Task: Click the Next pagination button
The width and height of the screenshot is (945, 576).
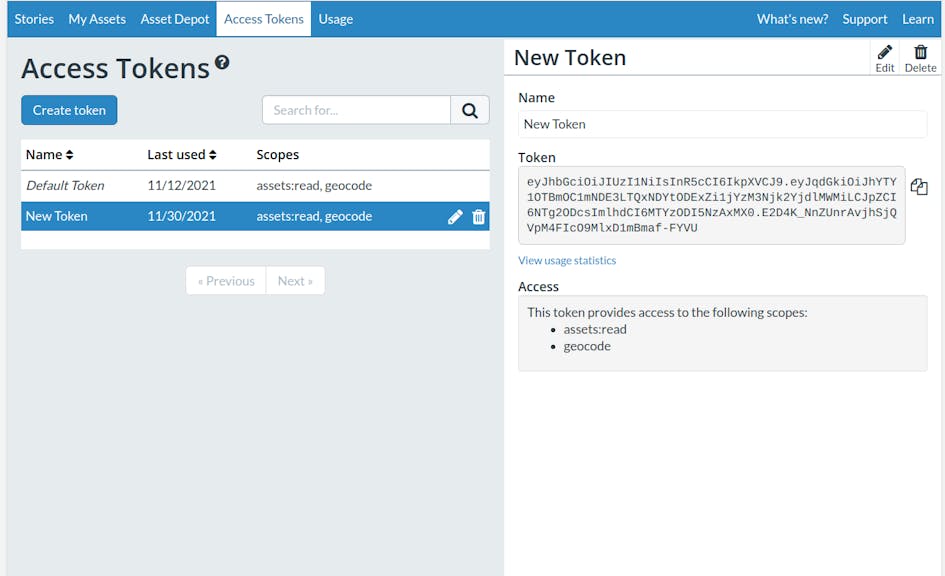Action: pos(295,281)
